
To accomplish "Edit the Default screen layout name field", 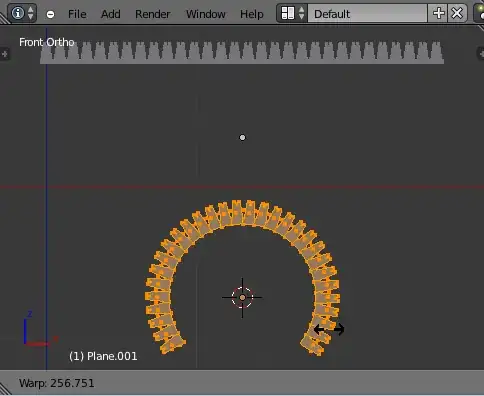I will (367, 14).
